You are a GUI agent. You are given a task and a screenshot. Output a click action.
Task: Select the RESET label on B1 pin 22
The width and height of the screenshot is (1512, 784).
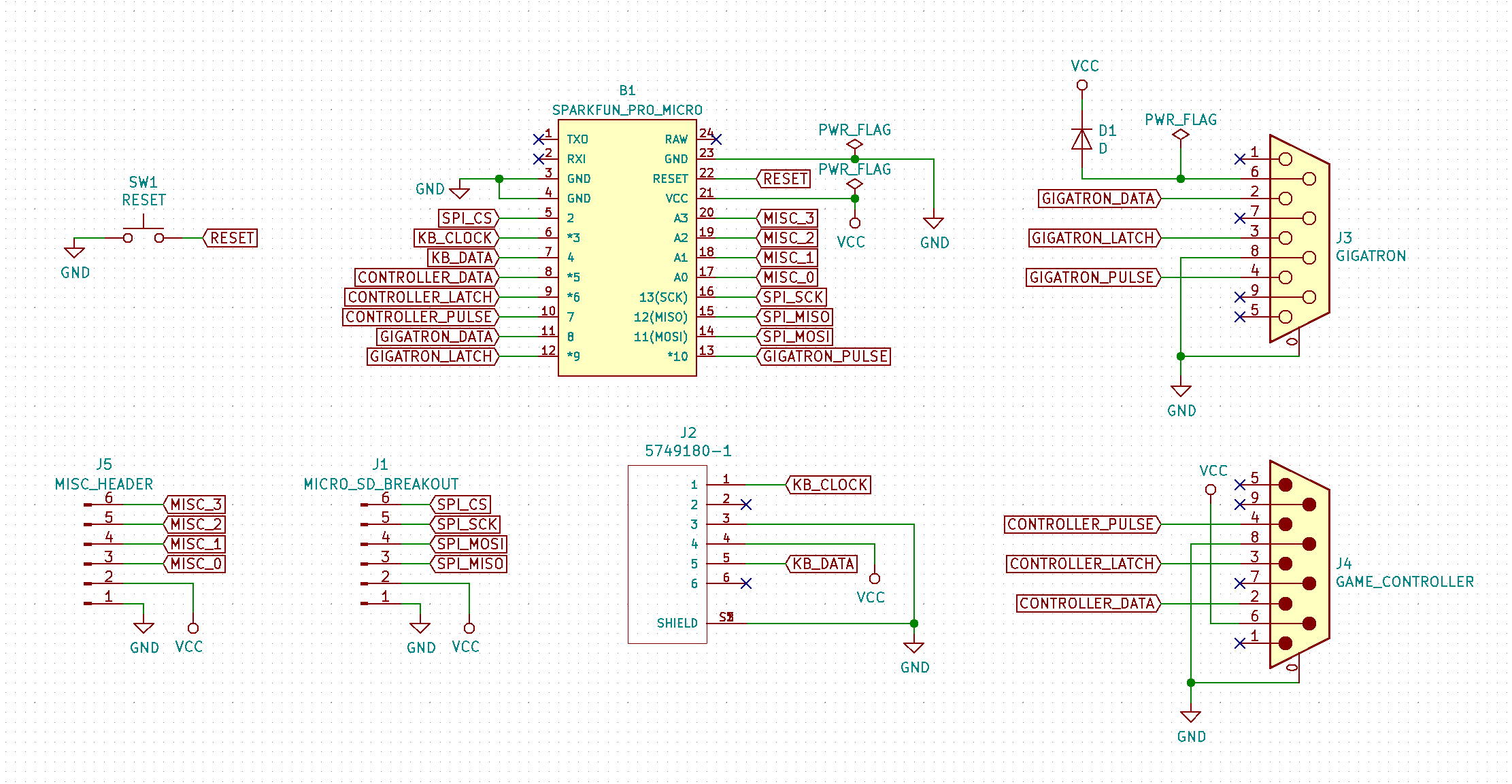tap(784, 179)
